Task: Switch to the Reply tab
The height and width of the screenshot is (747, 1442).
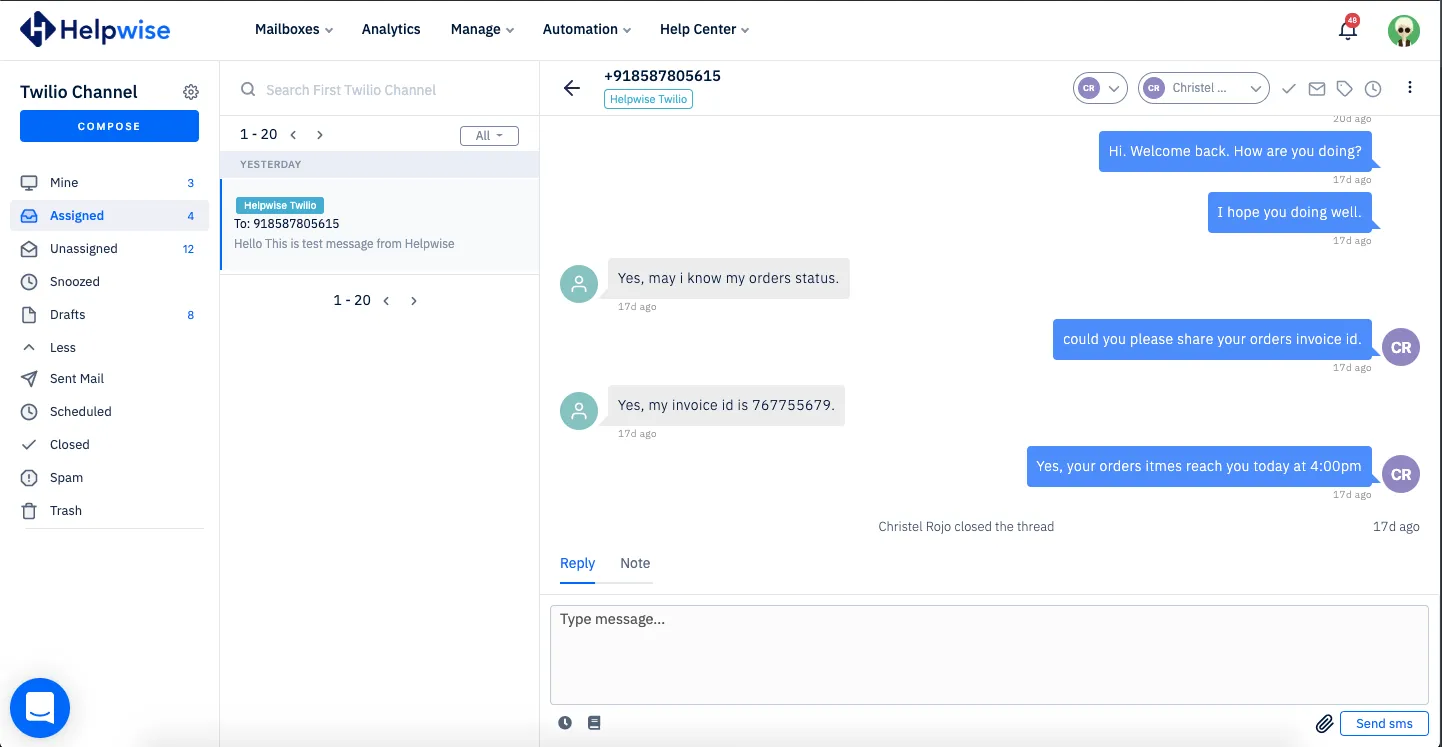Action: tap(578, 563)
